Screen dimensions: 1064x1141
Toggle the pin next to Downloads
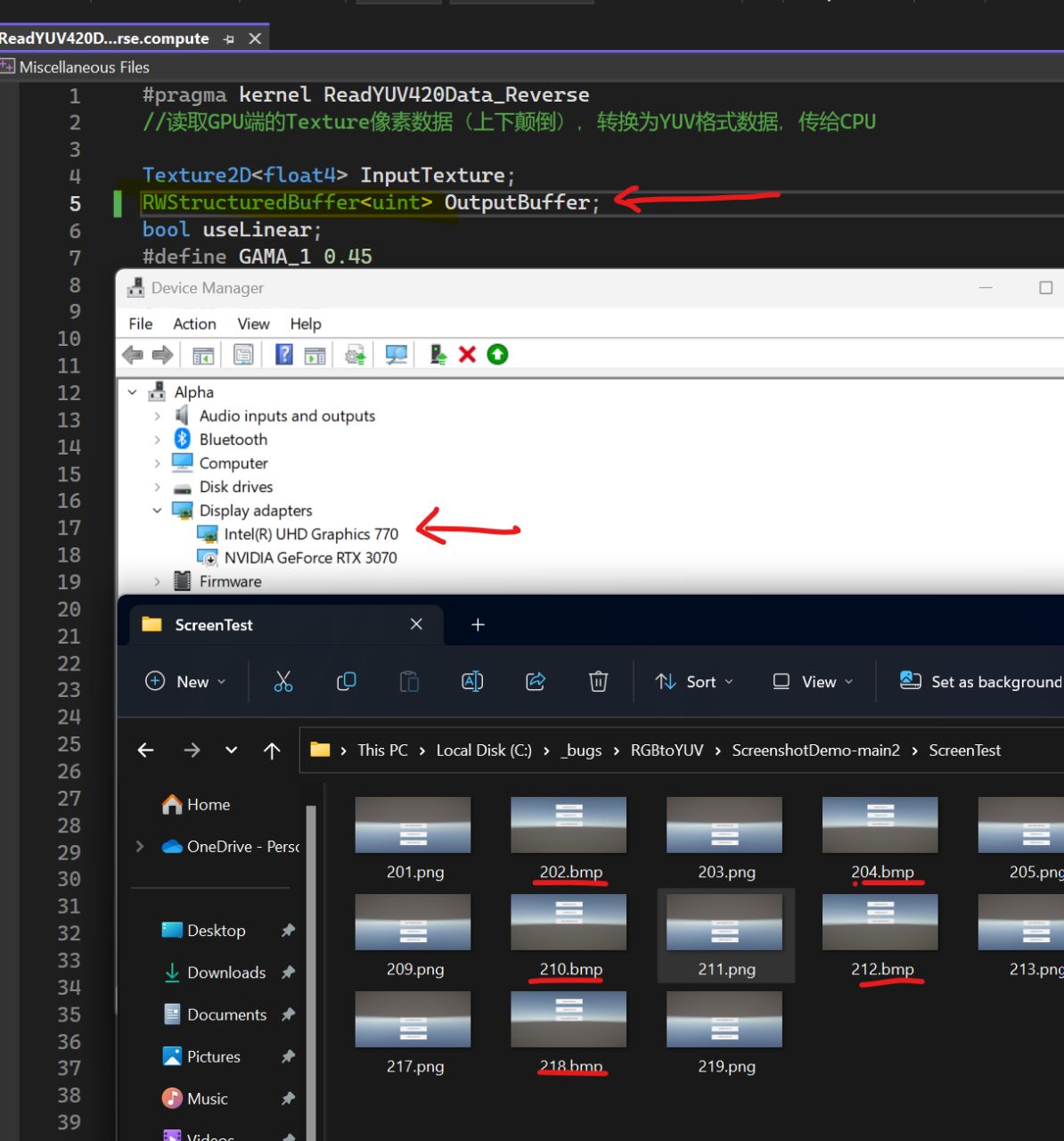(288, 973)
